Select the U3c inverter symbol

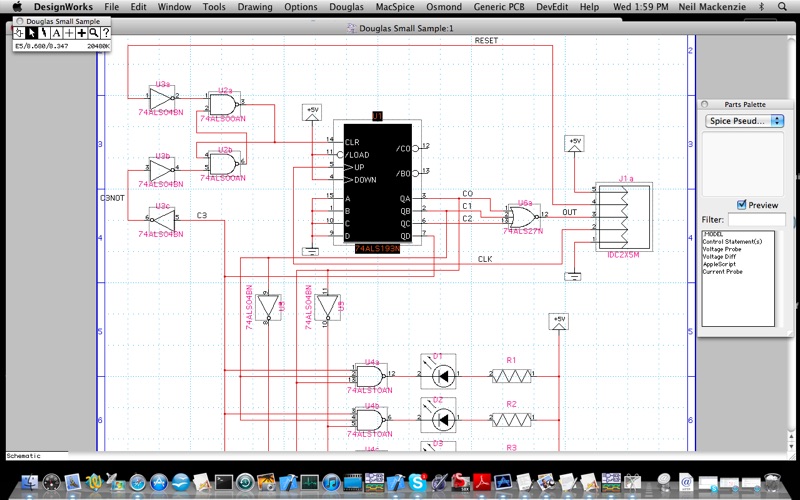tap(162, 218)
